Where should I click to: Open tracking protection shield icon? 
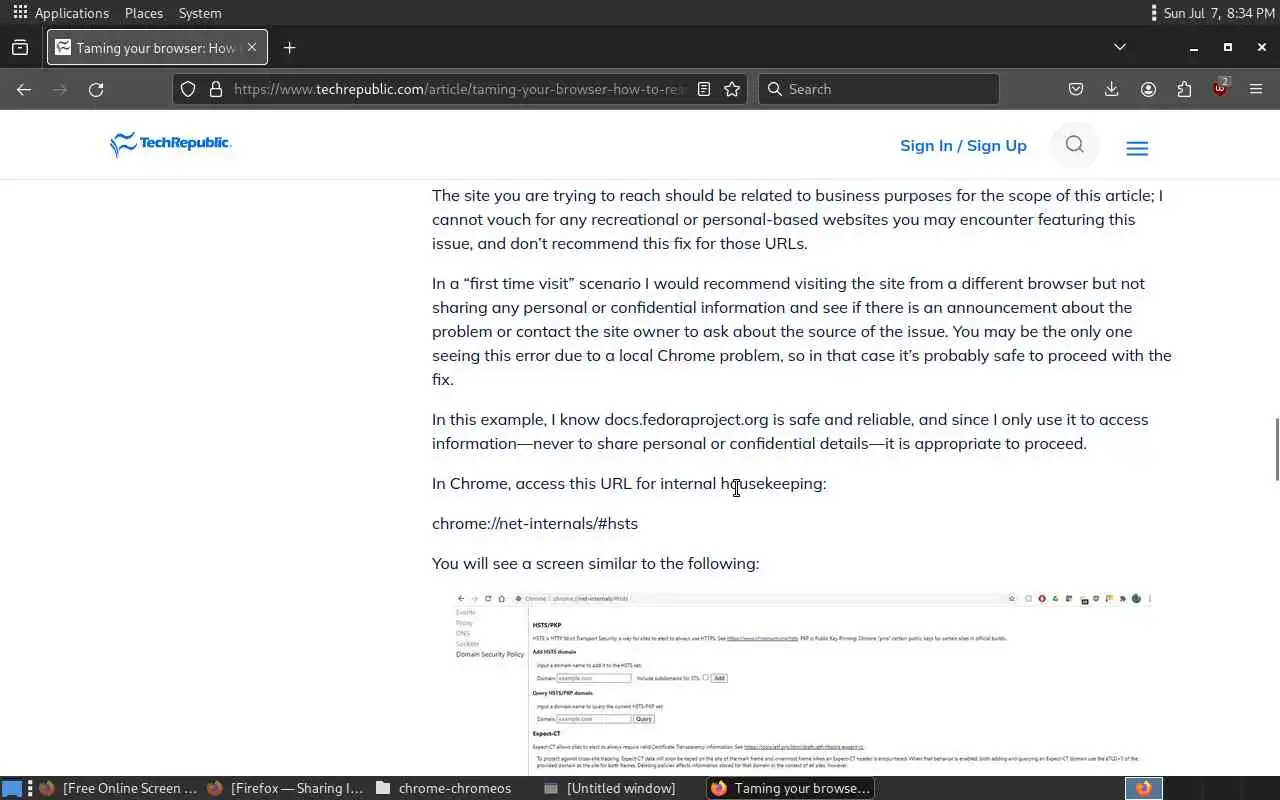[x=188, y=89]
